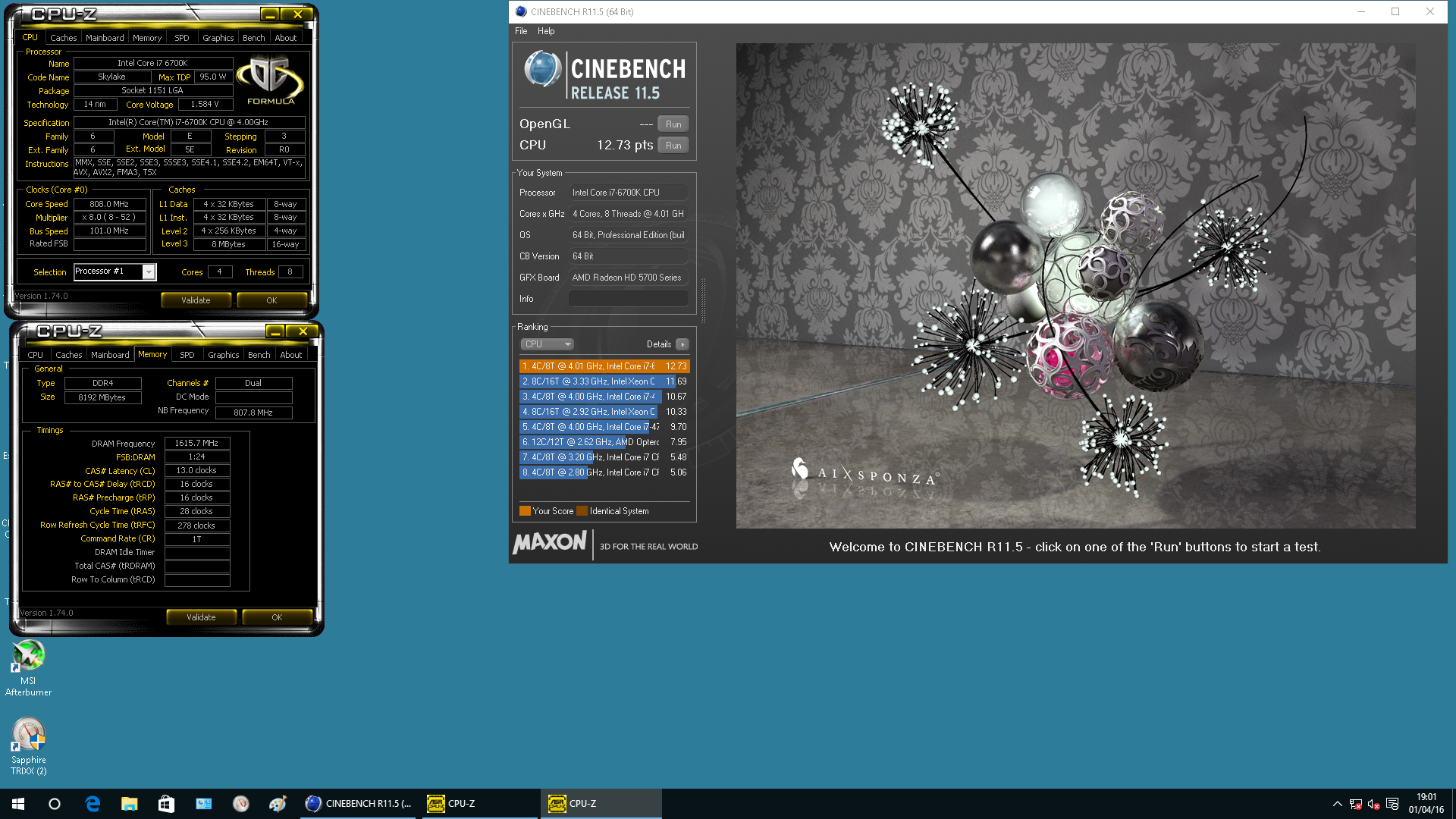Switch to SPD tab in CPU-Z memory window
This screenshot has width=1456, height=819.
click(x=187, y=354)
